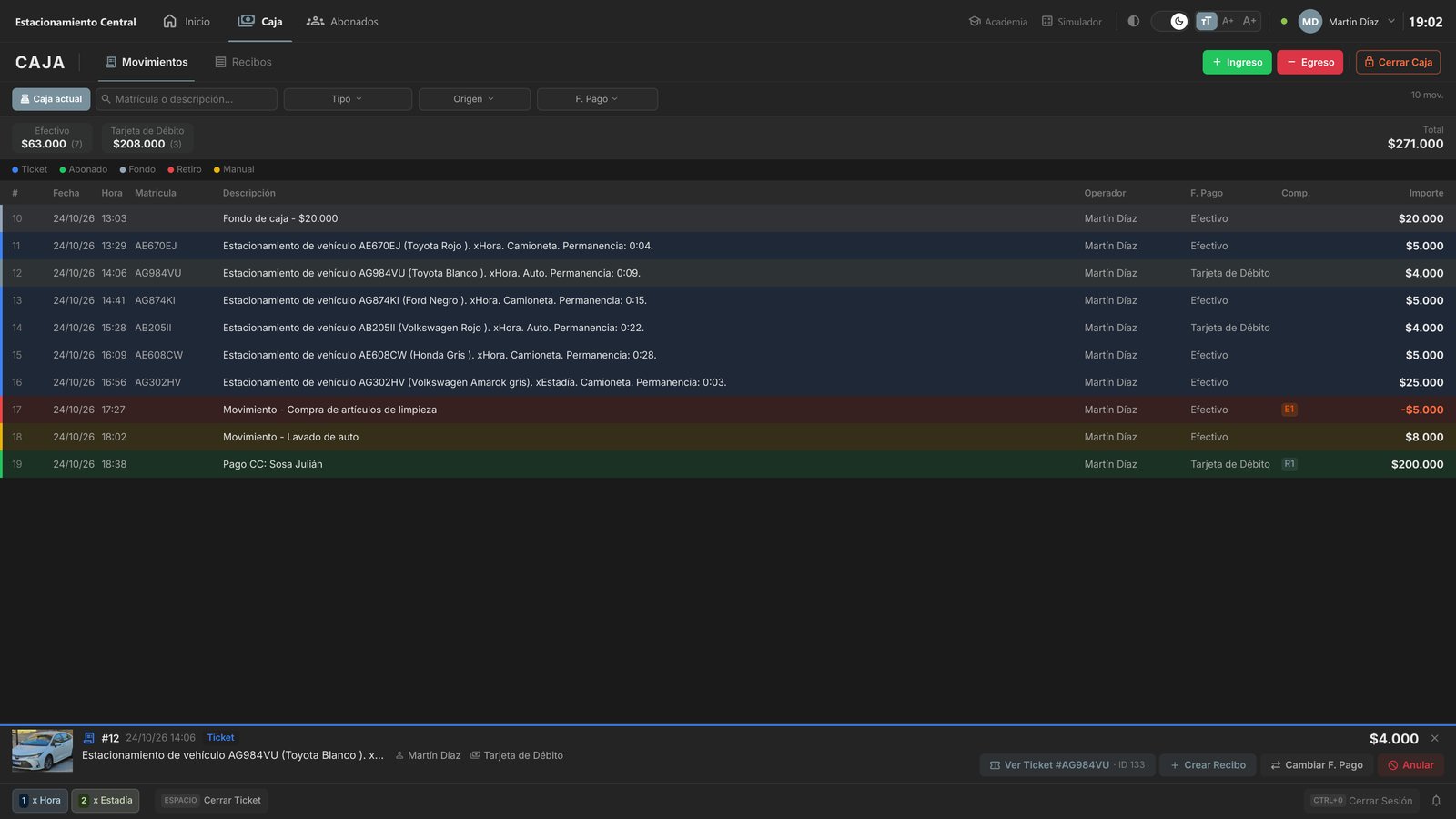
Task: Click Crear Recibo button
Action: (1208, 765)
